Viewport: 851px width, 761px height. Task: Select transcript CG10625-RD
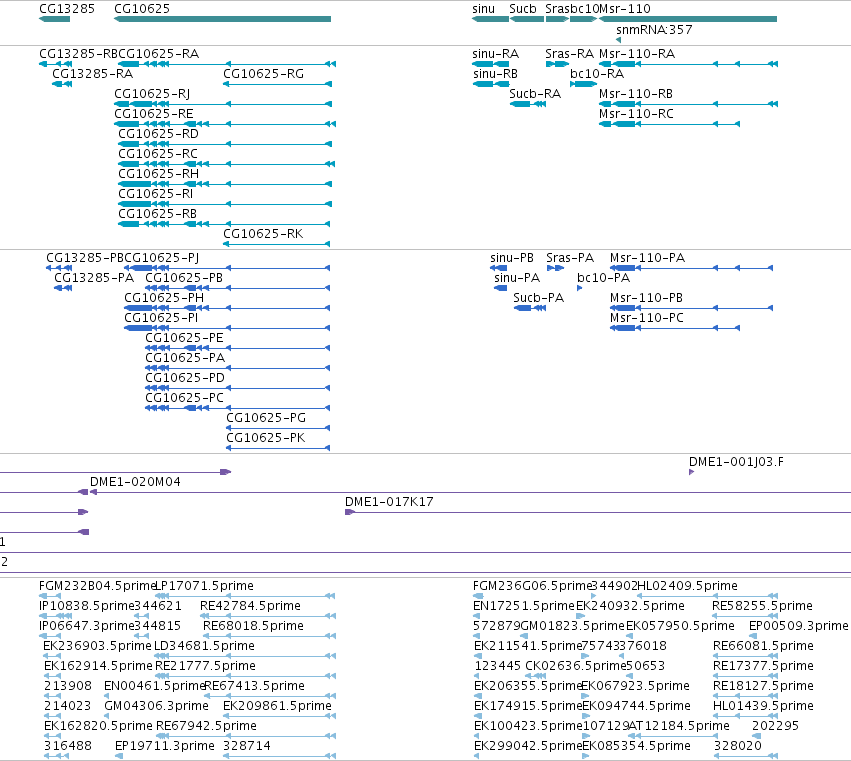tap(225, 144)
